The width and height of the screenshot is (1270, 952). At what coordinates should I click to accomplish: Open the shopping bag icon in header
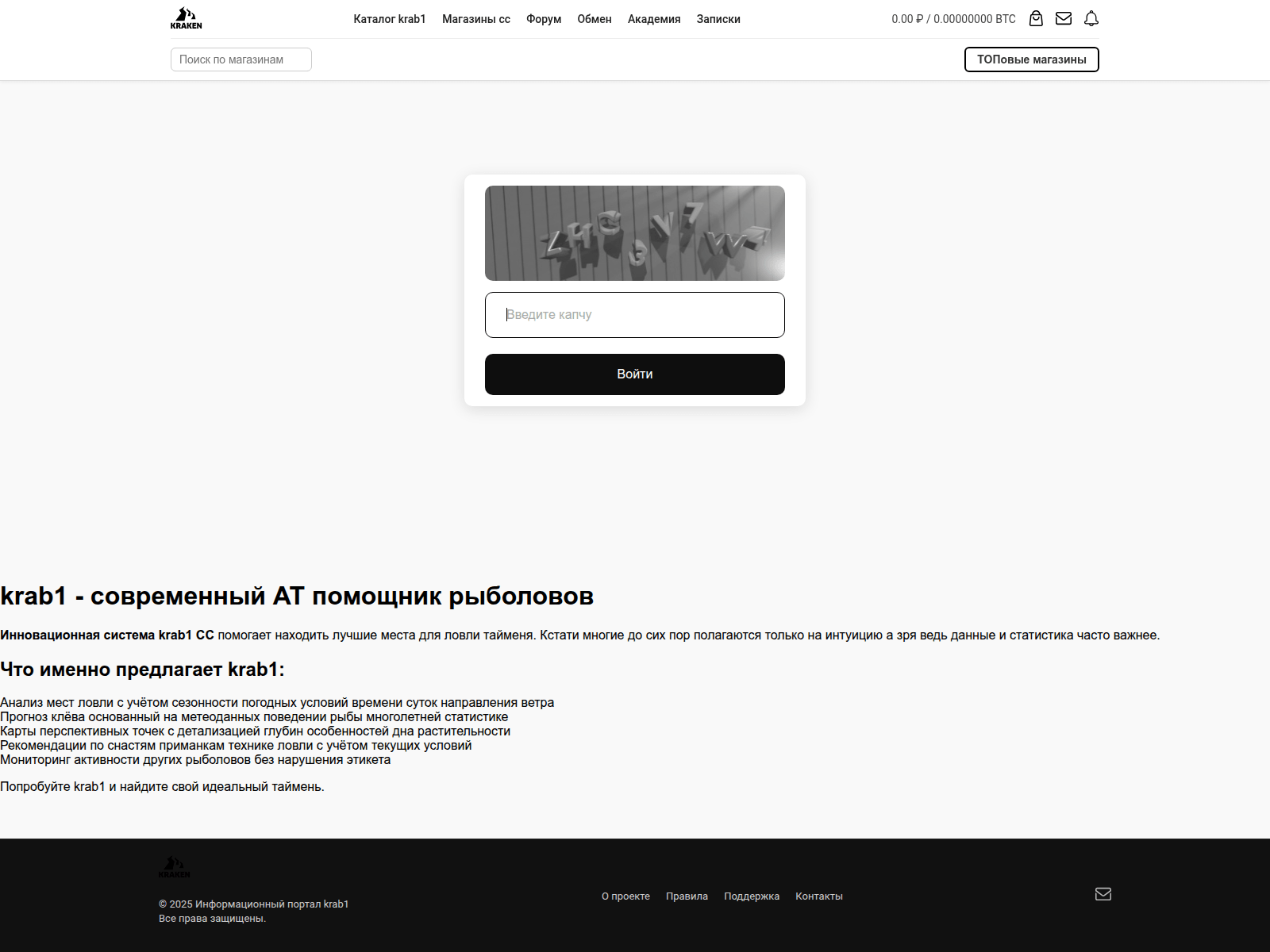tap(1036, 18)
